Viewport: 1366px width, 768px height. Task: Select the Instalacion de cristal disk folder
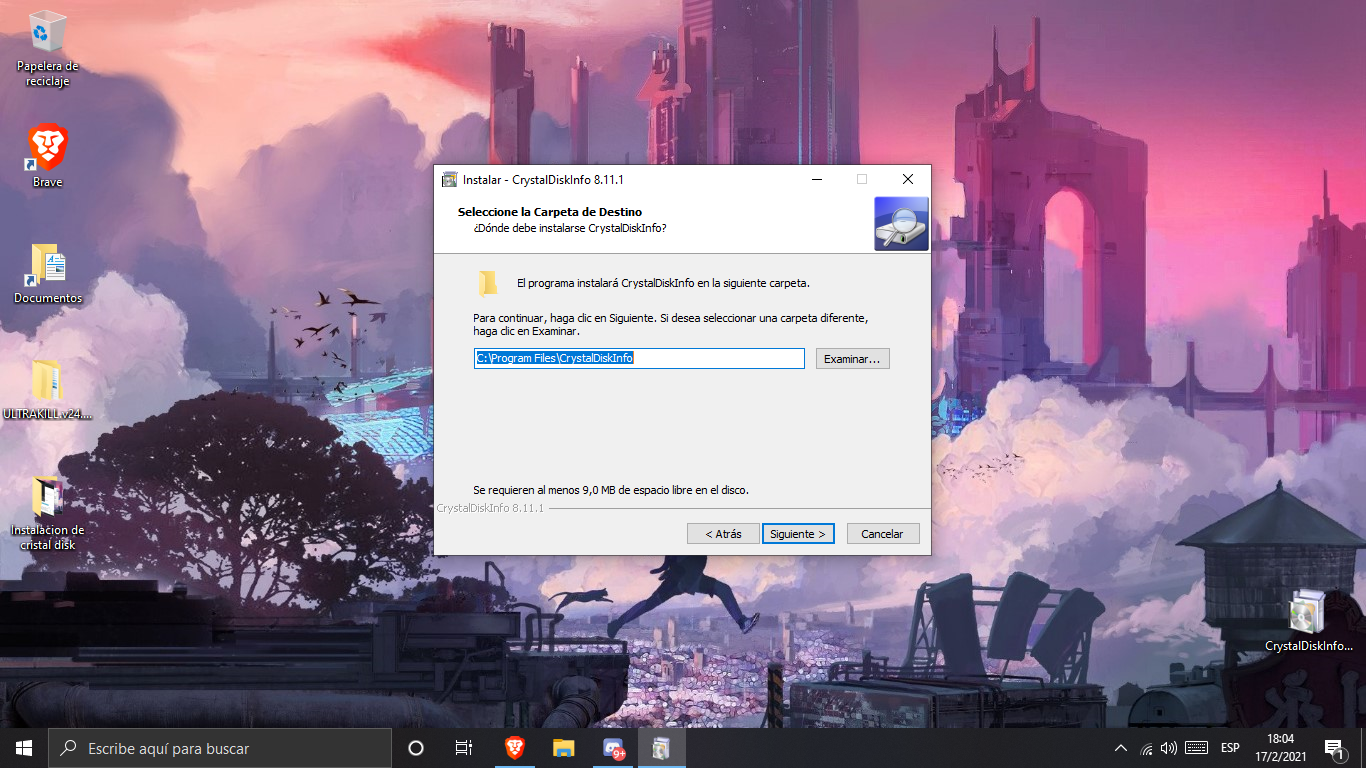coord(47,513)
